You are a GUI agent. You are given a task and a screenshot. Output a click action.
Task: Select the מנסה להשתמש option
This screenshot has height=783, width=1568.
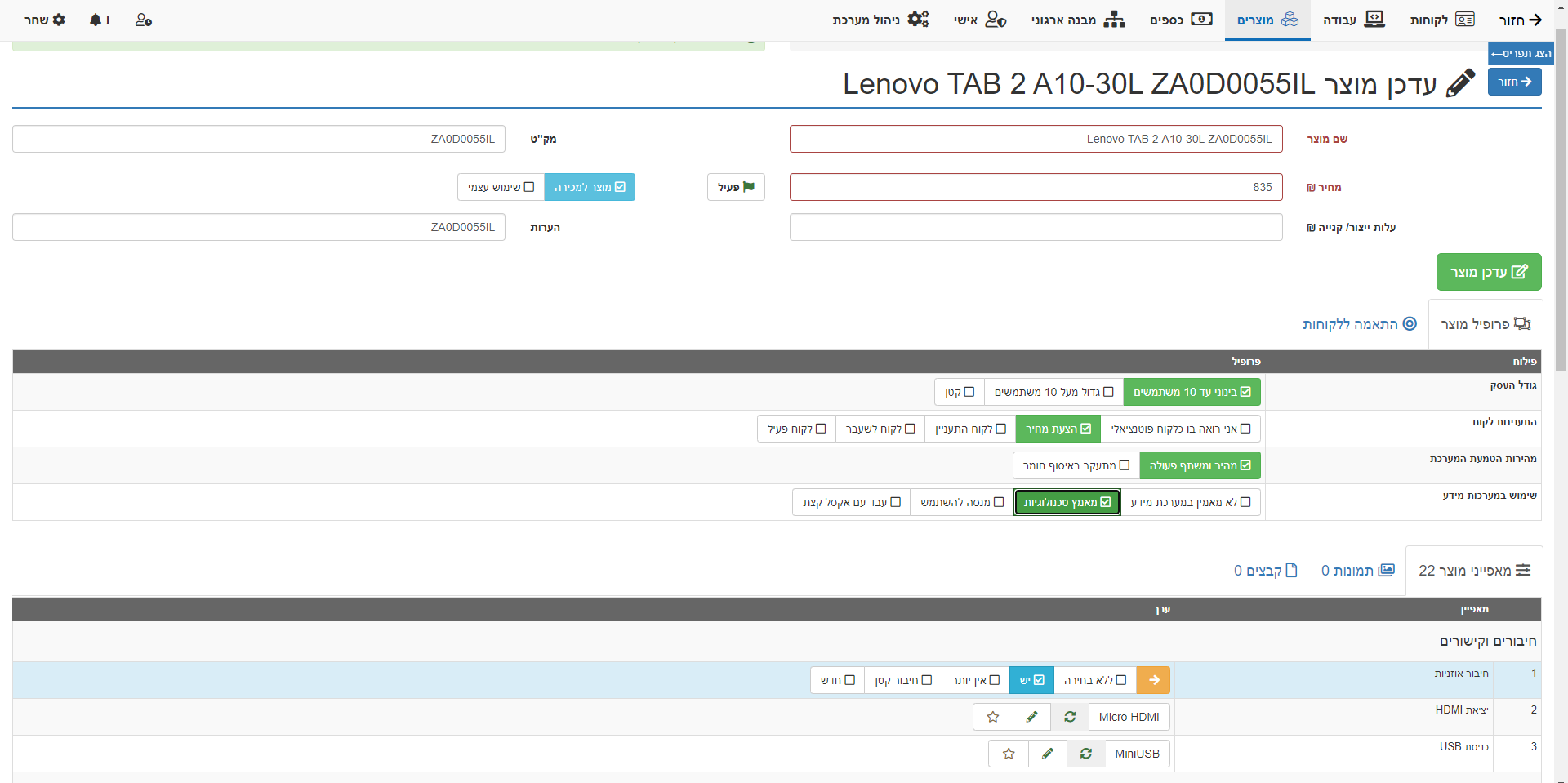click(962, 502)
